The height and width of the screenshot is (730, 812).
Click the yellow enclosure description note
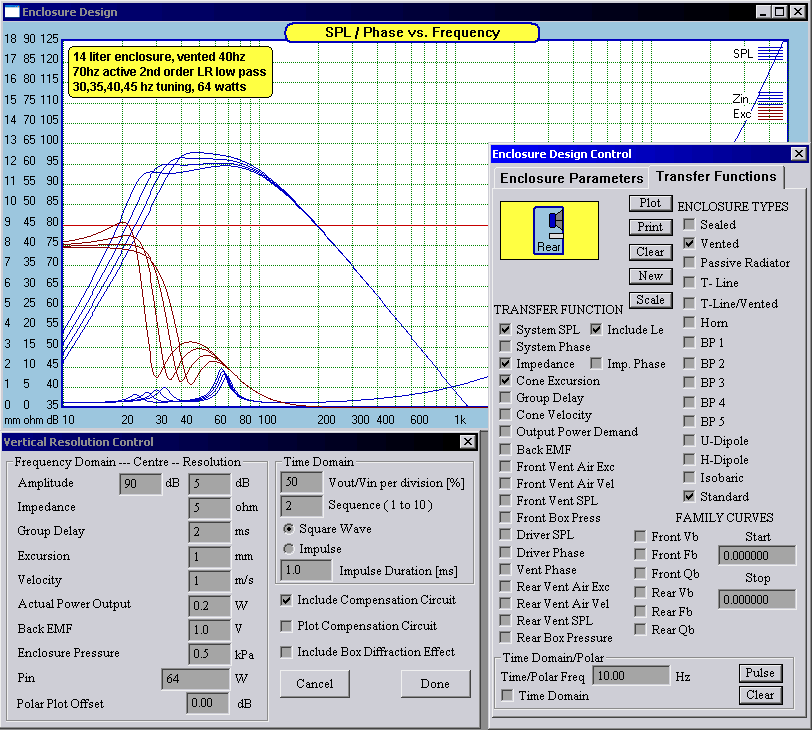tap(170, 72)
